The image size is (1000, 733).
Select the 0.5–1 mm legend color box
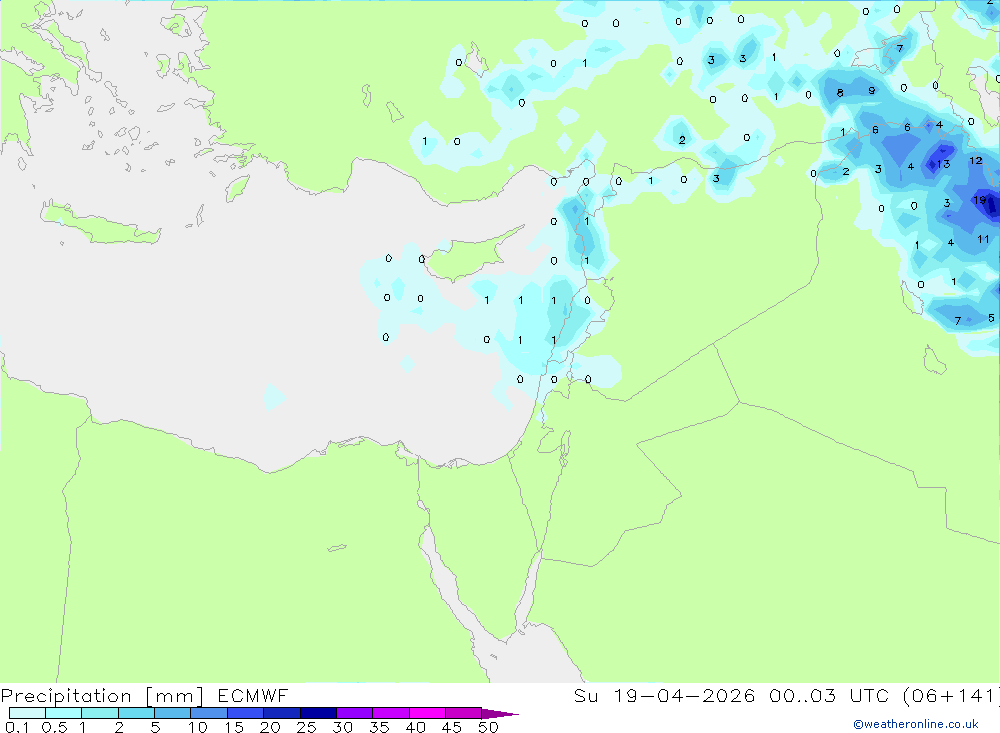63,713
